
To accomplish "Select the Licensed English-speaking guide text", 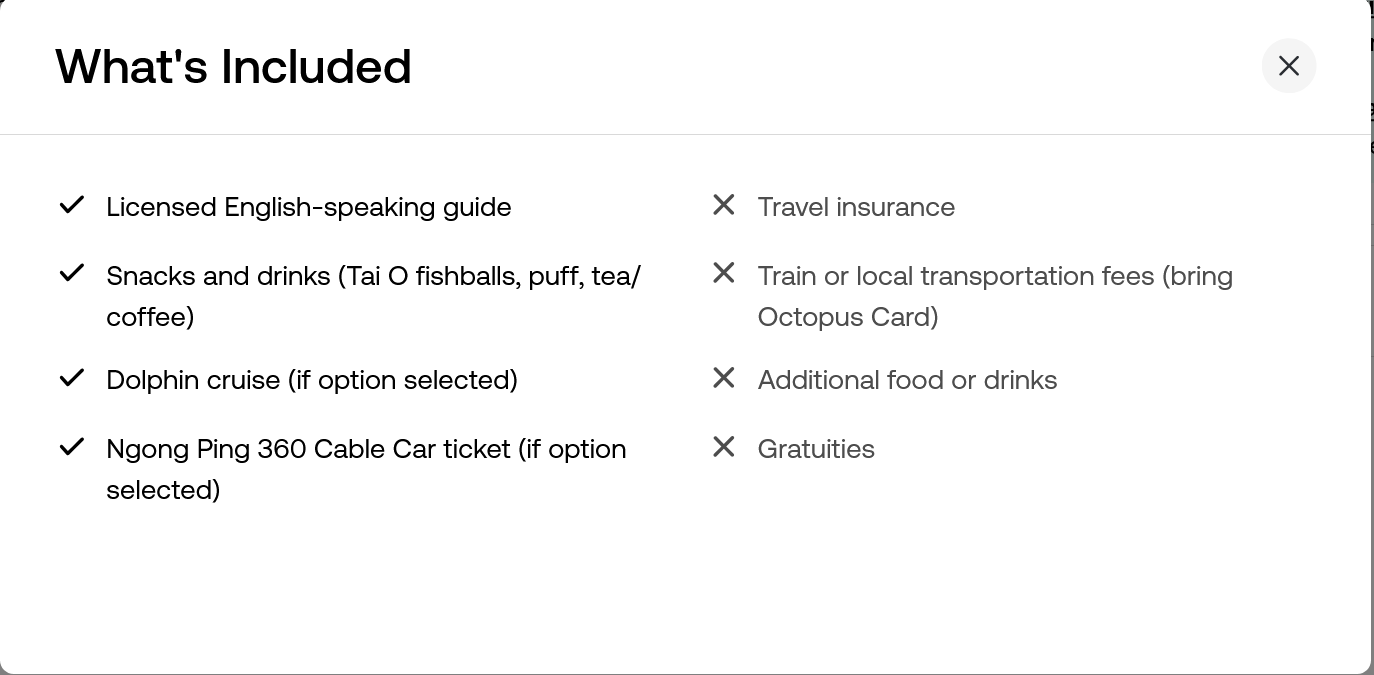I will click(x=309, y=207).
